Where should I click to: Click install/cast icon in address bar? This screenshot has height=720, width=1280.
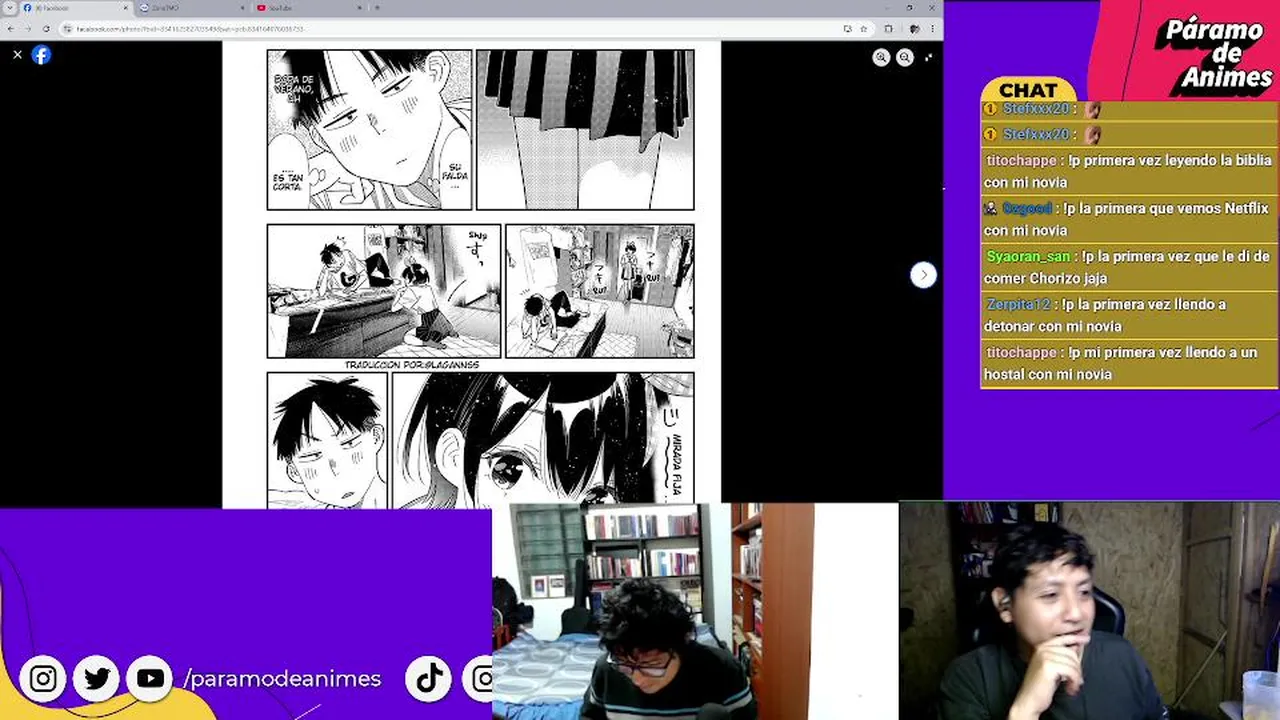[847, 29]
